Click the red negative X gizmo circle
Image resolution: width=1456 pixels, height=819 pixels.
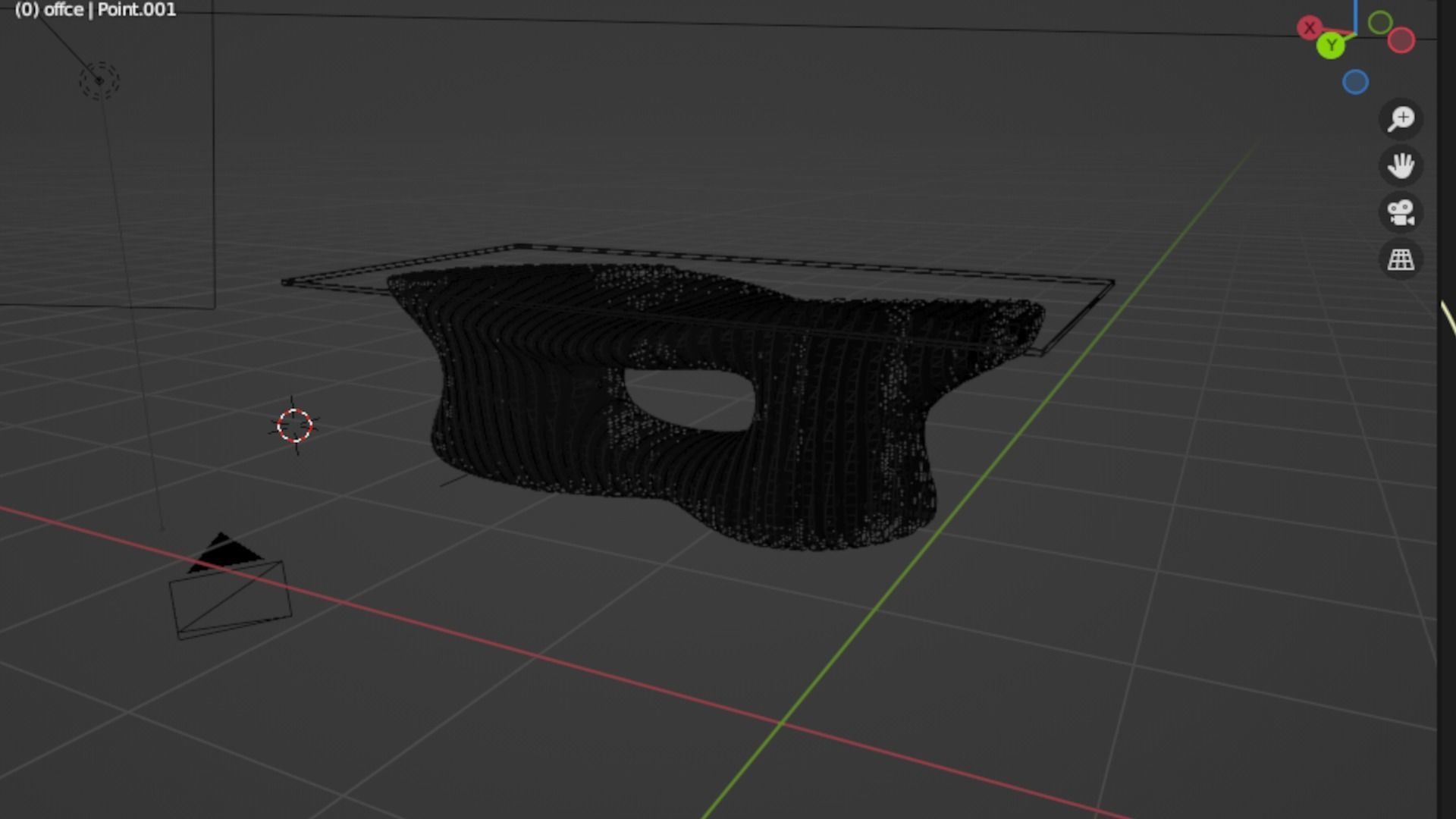pos(1401,40)
